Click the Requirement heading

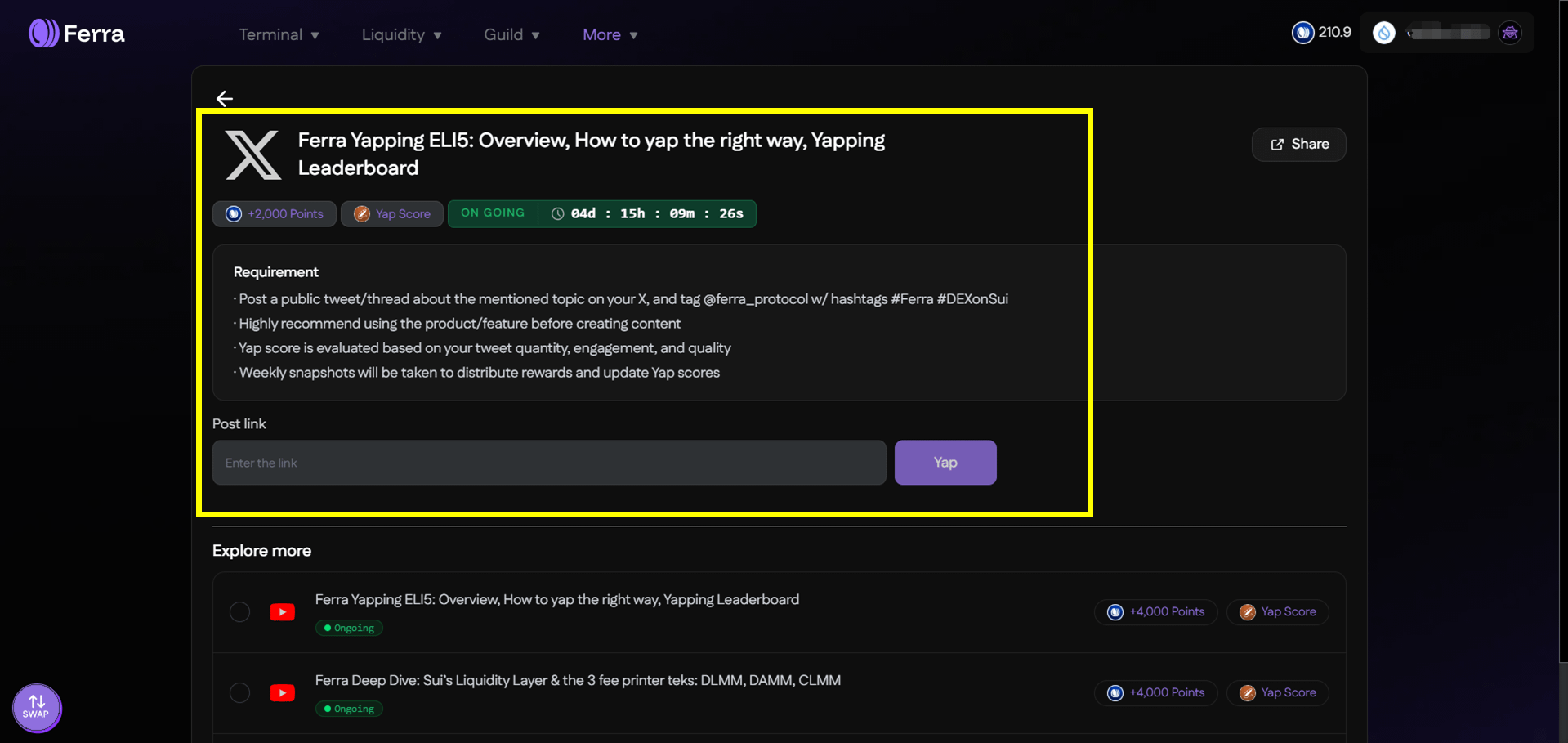276,272
